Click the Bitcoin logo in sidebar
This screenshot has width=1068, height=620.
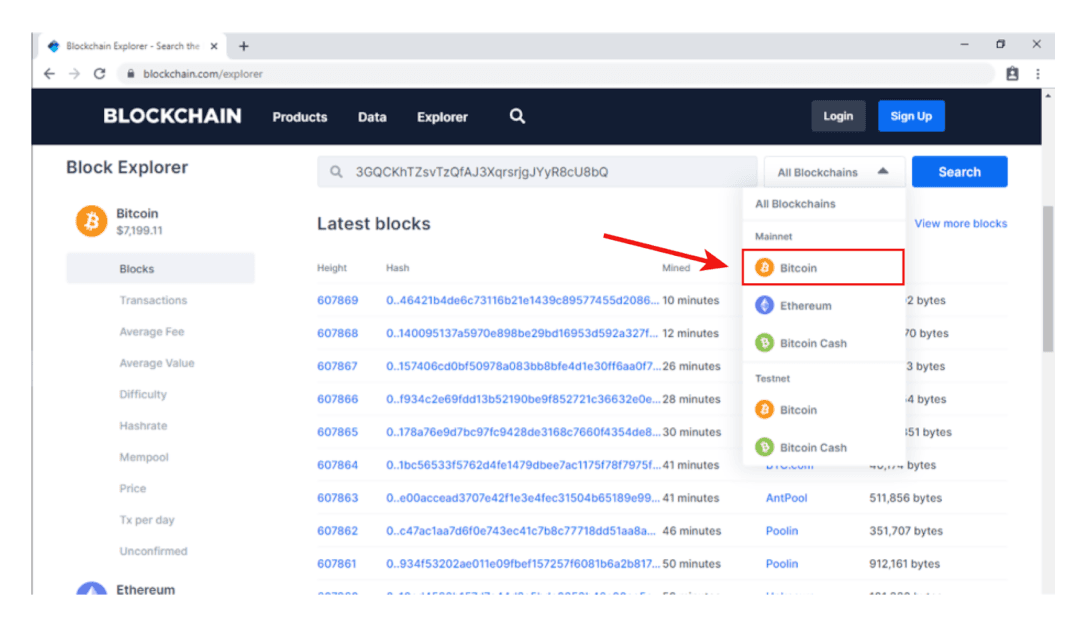91,221
